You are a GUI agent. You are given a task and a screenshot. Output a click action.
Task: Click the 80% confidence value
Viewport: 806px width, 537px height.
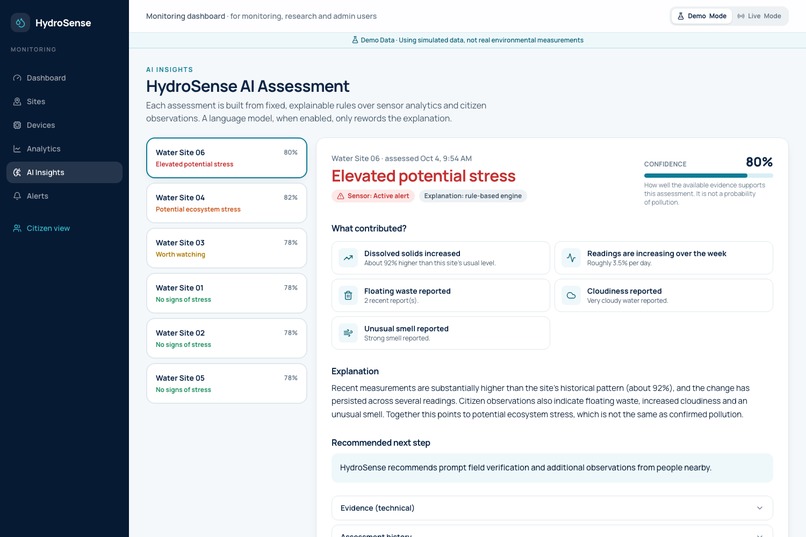click(759, 162)
